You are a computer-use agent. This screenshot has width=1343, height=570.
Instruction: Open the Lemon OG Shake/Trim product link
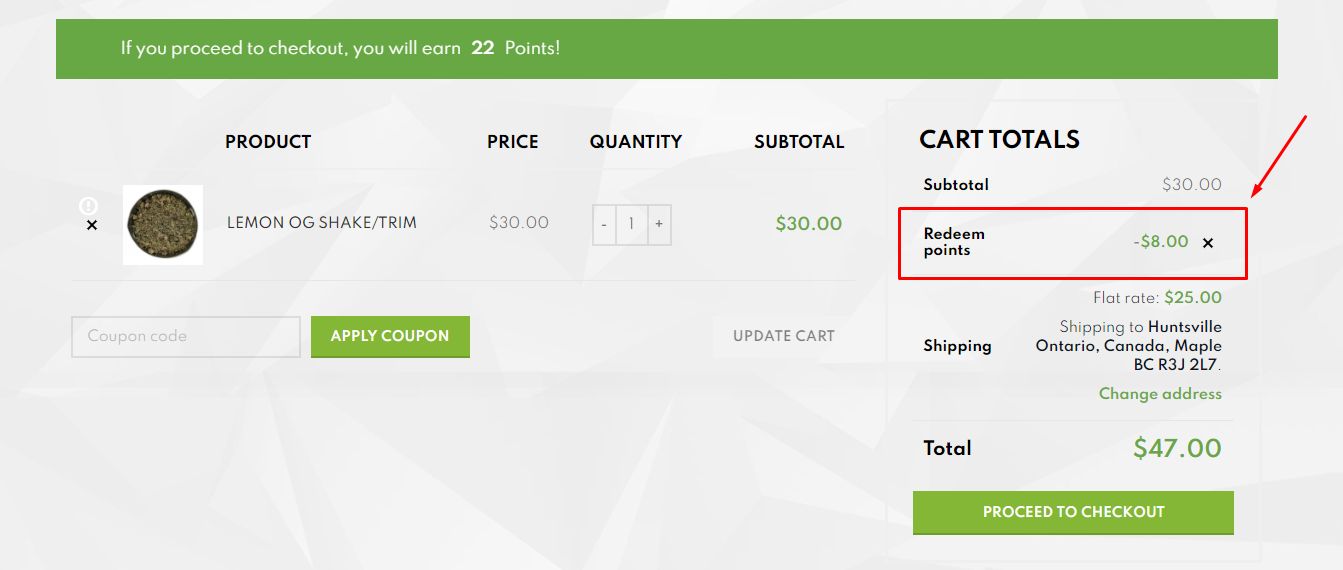(321, 223)
